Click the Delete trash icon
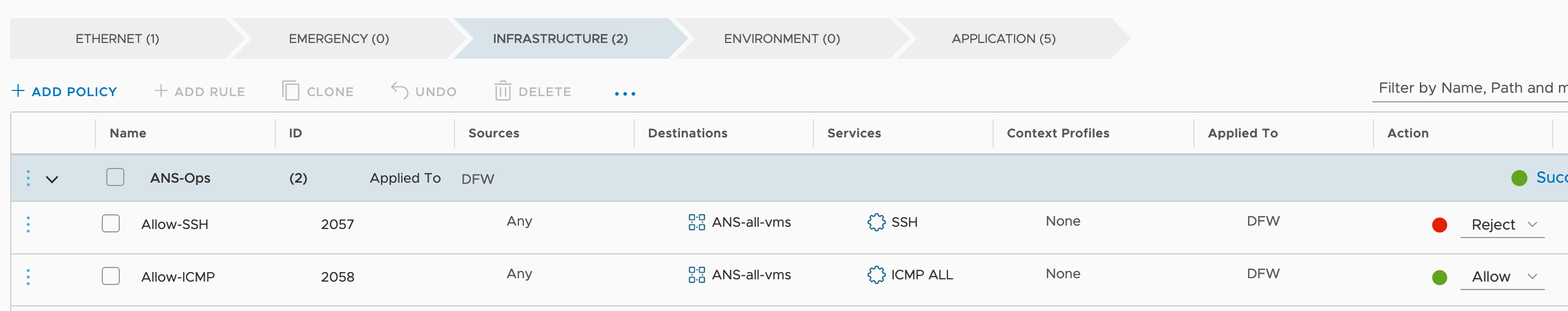 click(x=502, y=91)
